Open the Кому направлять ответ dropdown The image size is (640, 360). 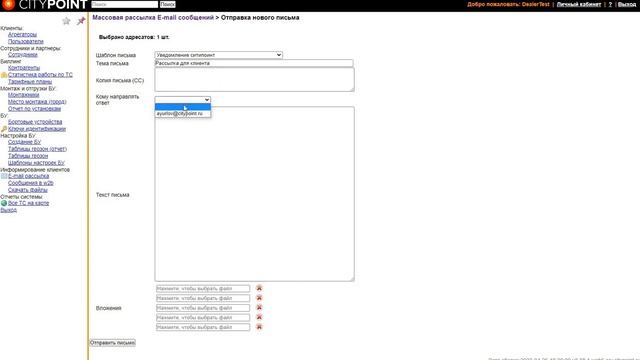click(182, 100)
